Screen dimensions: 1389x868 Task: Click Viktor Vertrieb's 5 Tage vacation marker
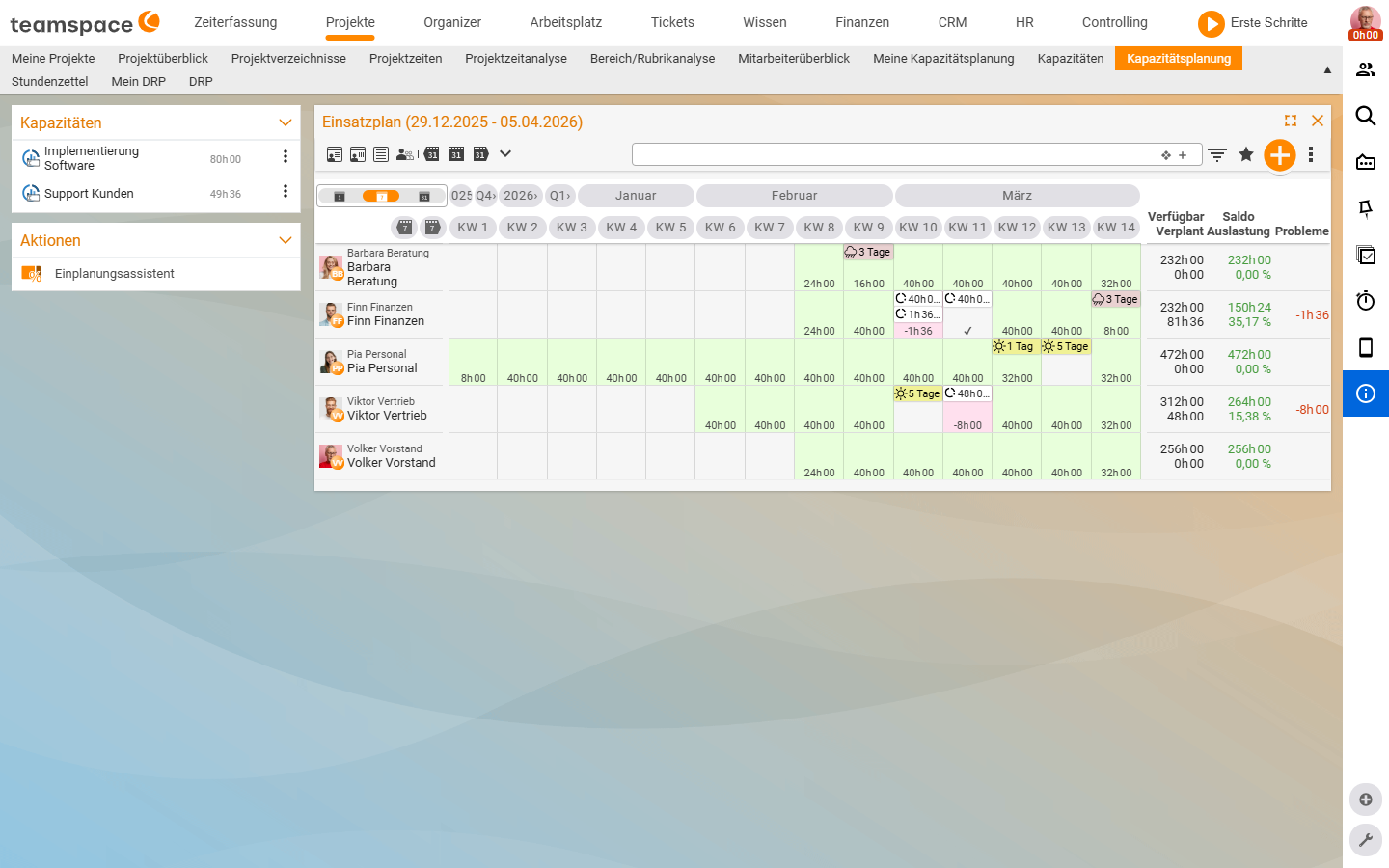[x=917, y=393]
